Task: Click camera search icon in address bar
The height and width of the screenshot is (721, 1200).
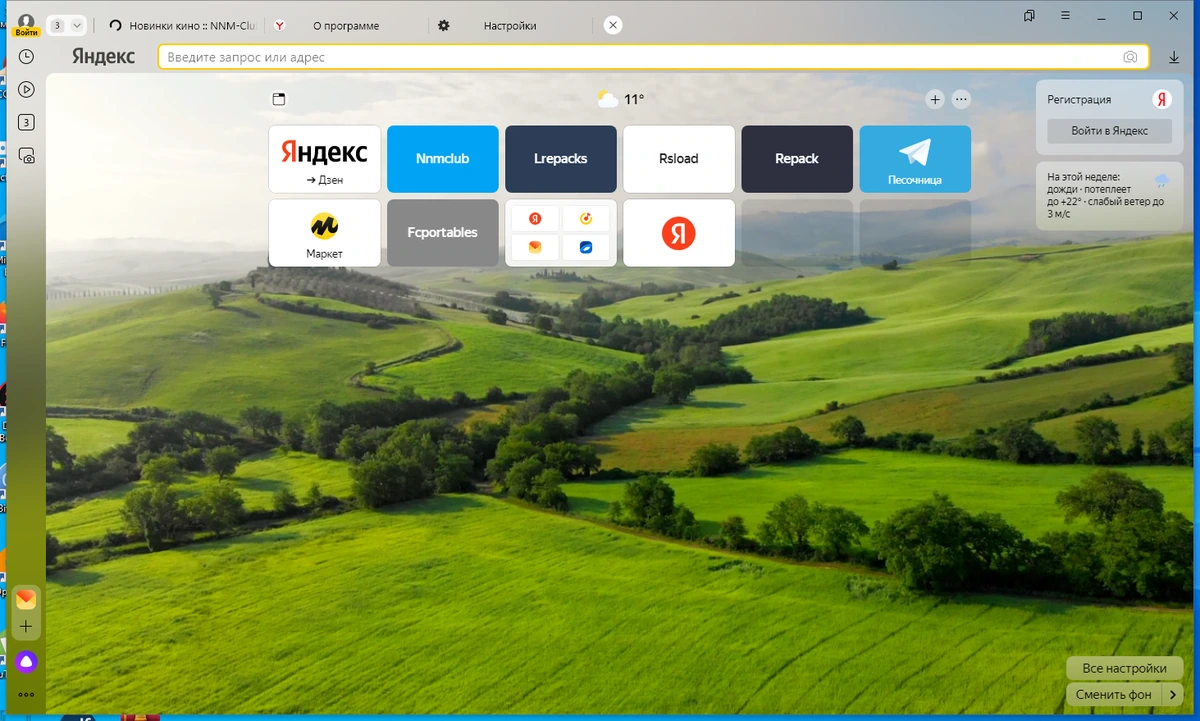Action: coord(1130,57)
